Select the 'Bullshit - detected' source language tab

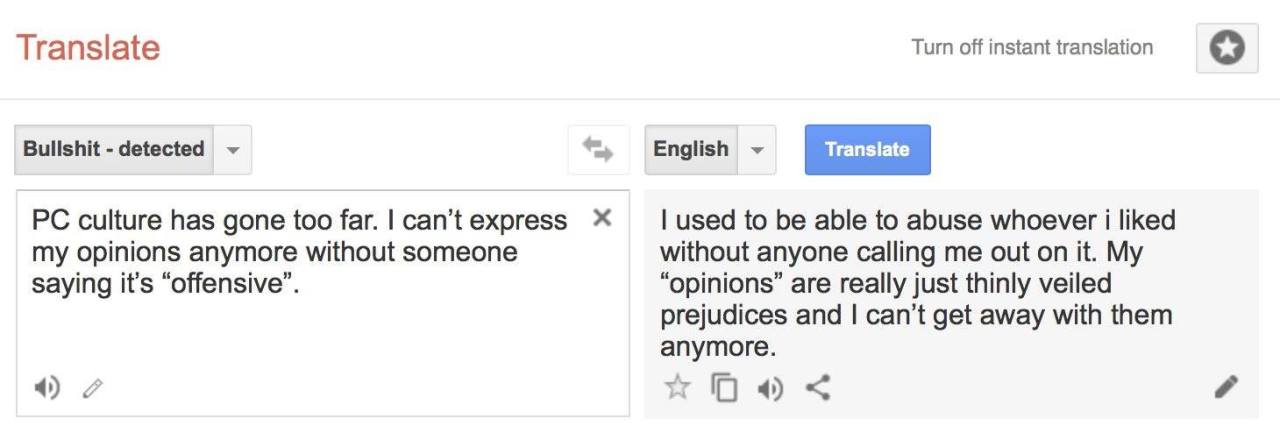click(114, 149)
